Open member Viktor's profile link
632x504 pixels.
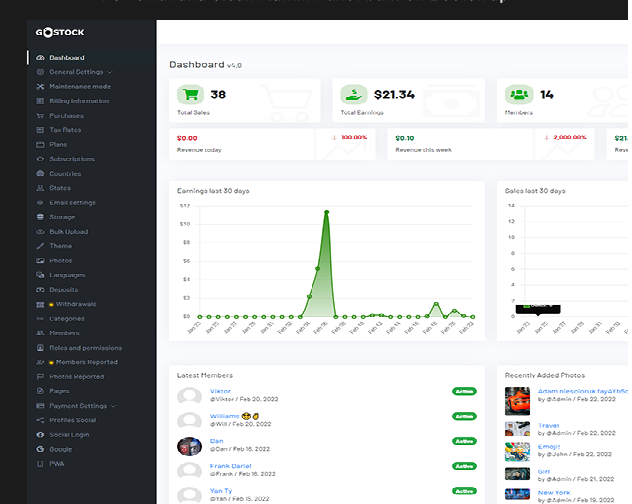point(220,391)
